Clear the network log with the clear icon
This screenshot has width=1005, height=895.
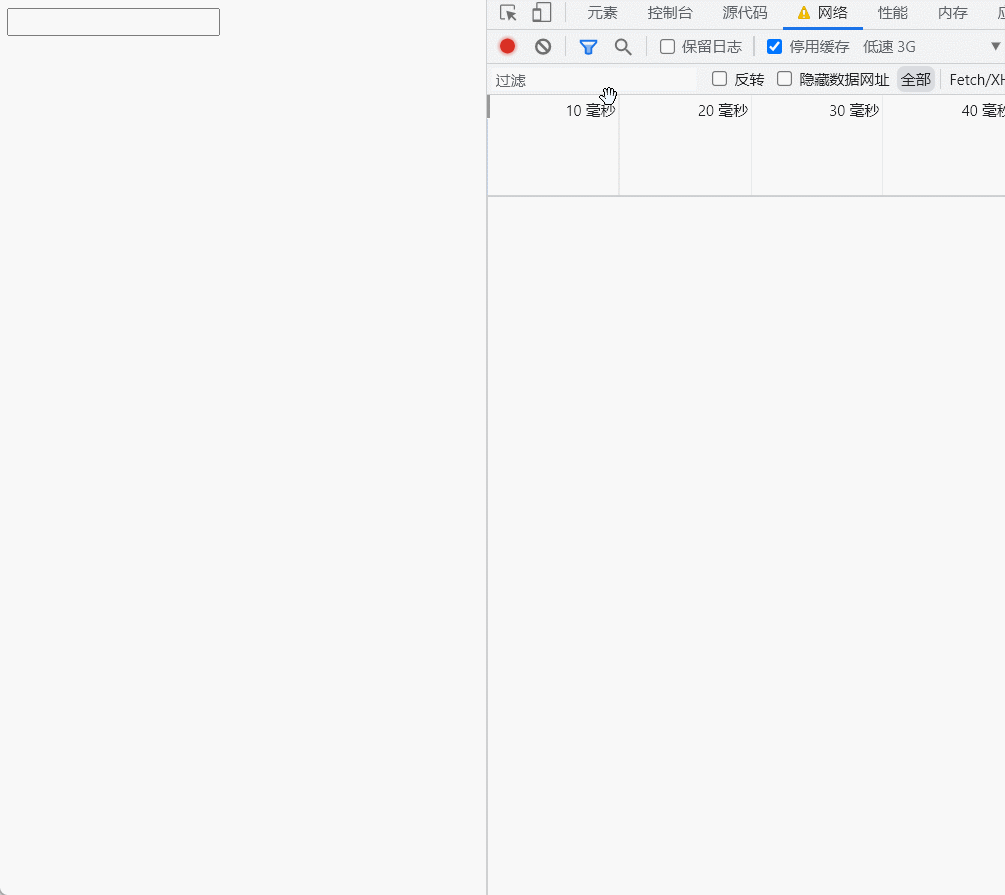point(541,46)
